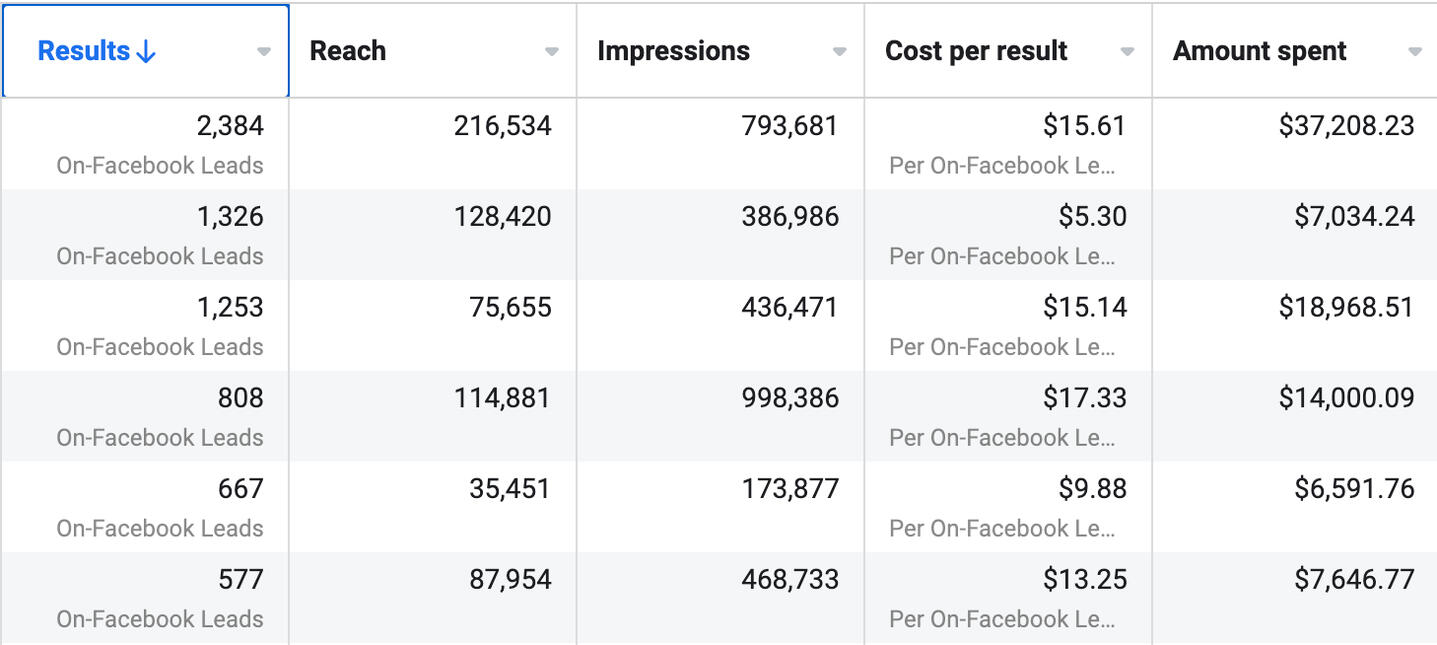Image resolution: width=1437 pixels, height=645 pixels.
Task: Open the Reach column dropdown arrow
Action: tap(552, 52)
